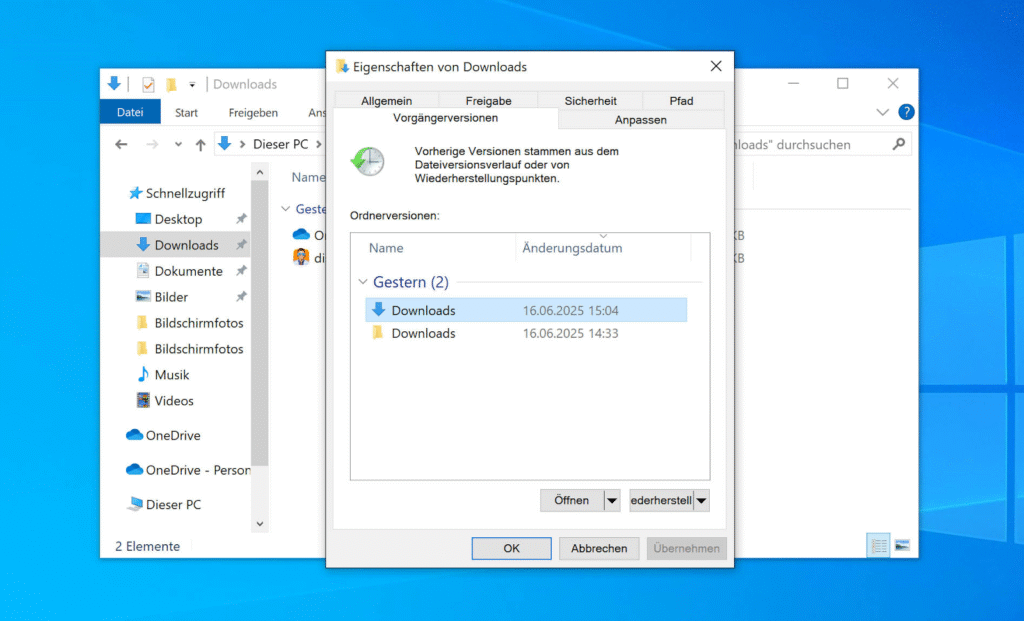1024x621 pixels.
Task: Switch to large icons view icon
Action: (902, 545)
